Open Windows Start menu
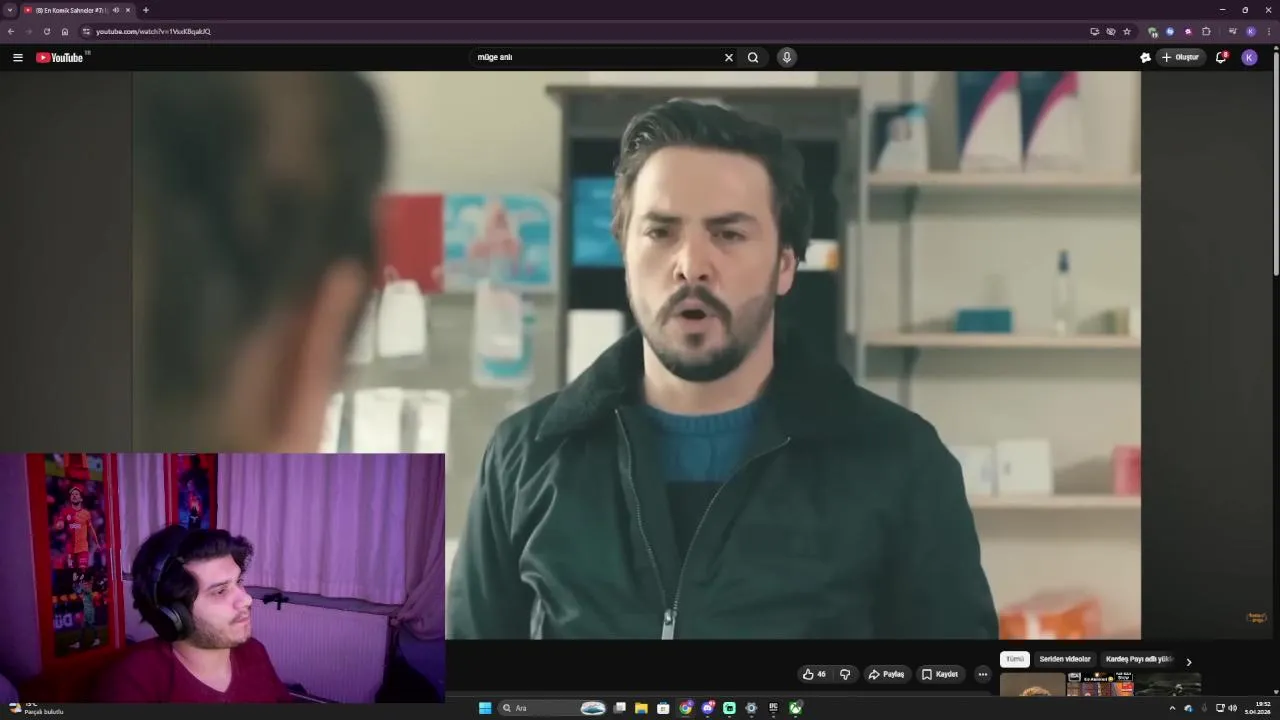1280x720 pixels. pos(485,708)
